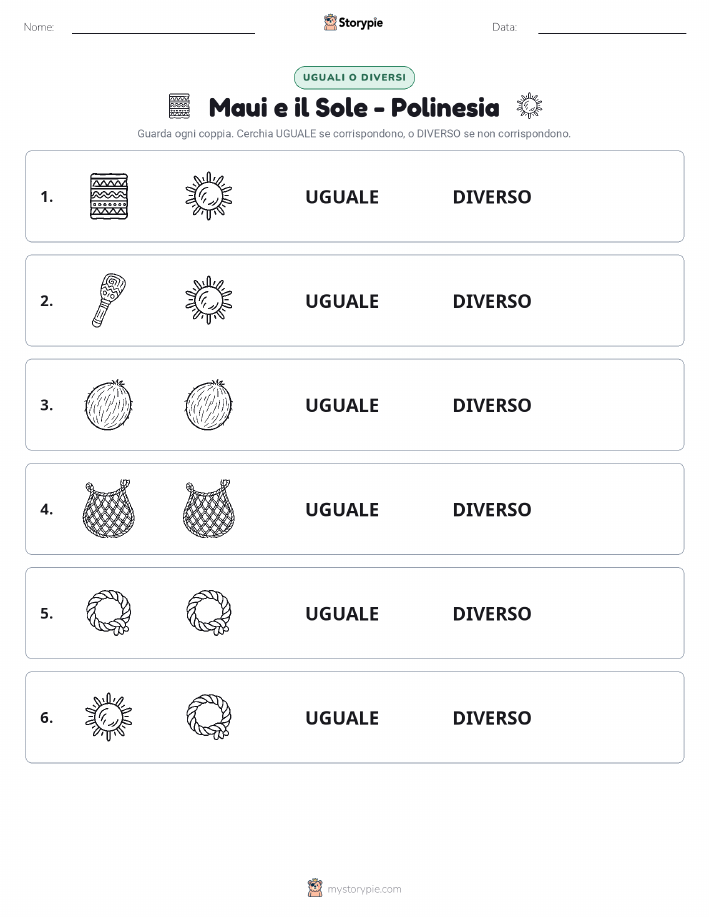Open the mystorypie.com footer link
709x917 pixels.
pyautogui.click(x=364, y=889)
